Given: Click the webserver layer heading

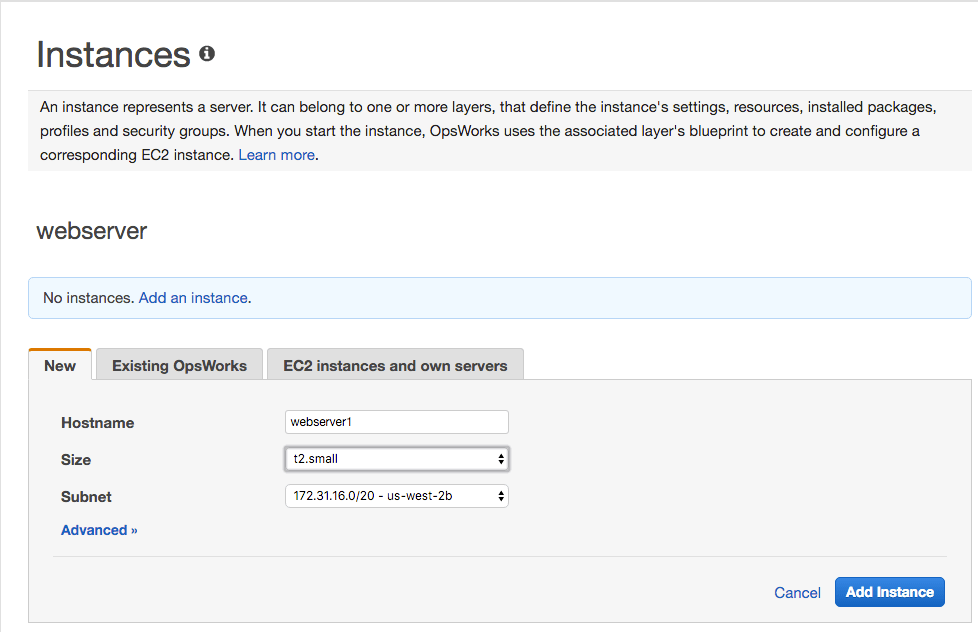Looking at the screenshot, I should [x=92, y=231].
